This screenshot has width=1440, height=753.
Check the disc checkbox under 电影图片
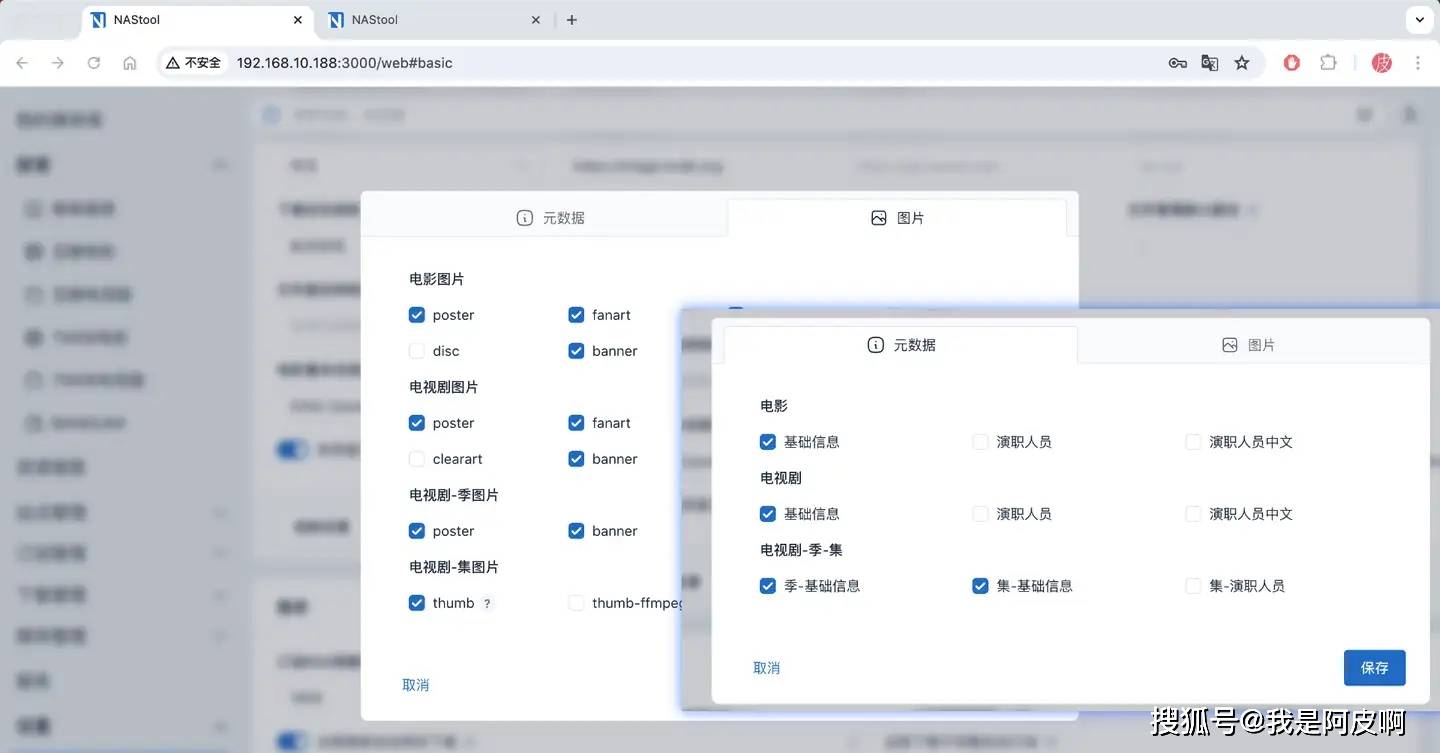coord(417,351)
